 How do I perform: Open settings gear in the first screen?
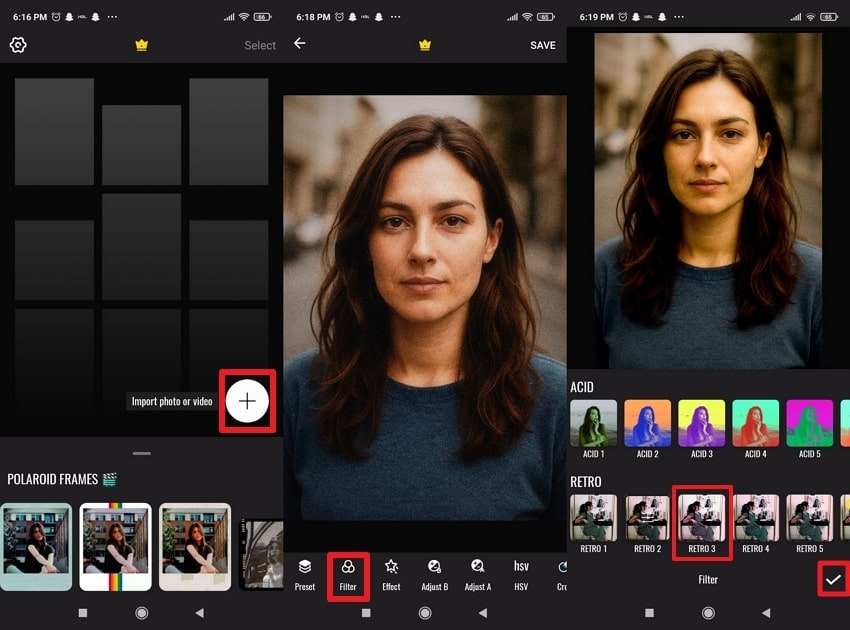click(x=18, y=45)
